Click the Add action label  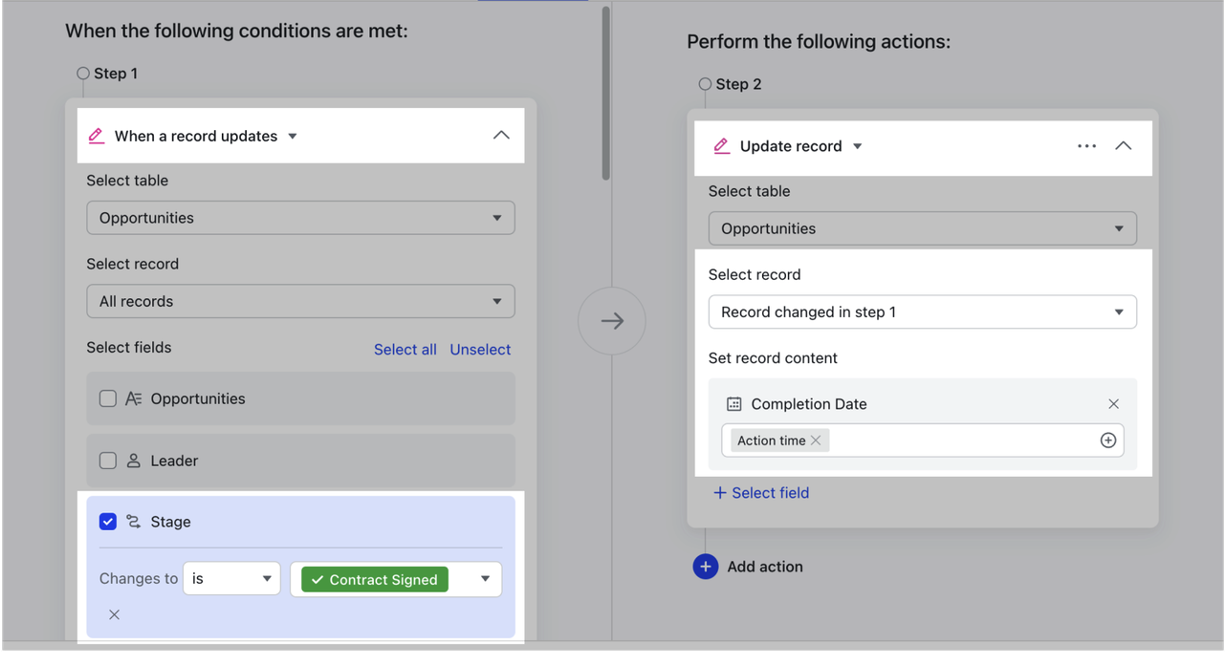point(765,566)
